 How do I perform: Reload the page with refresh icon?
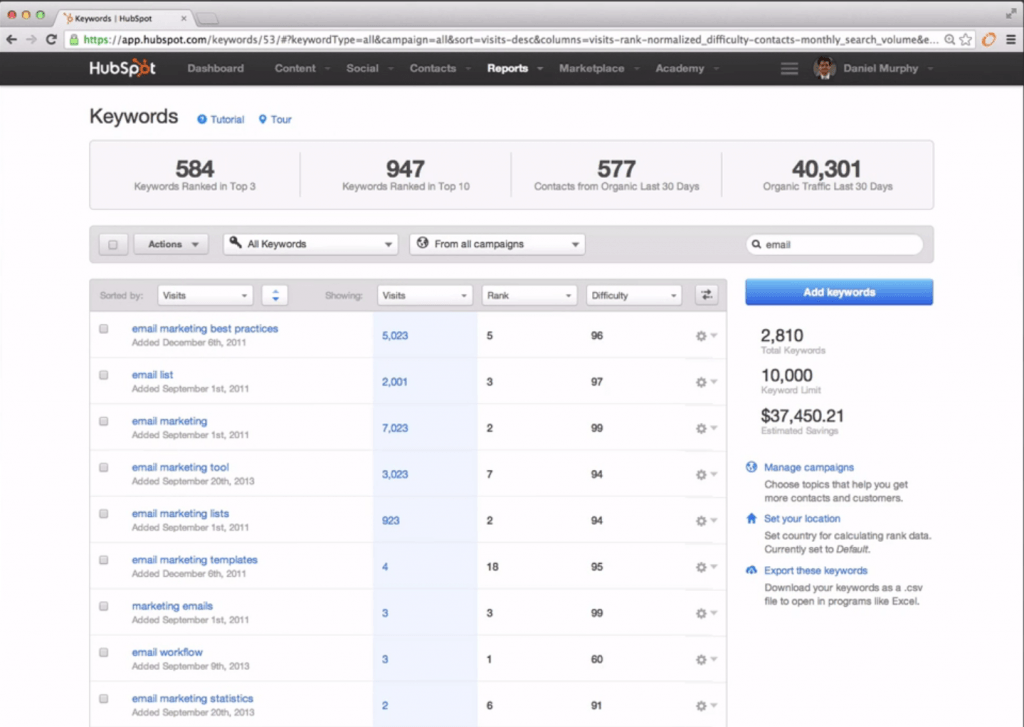point(52,40)
